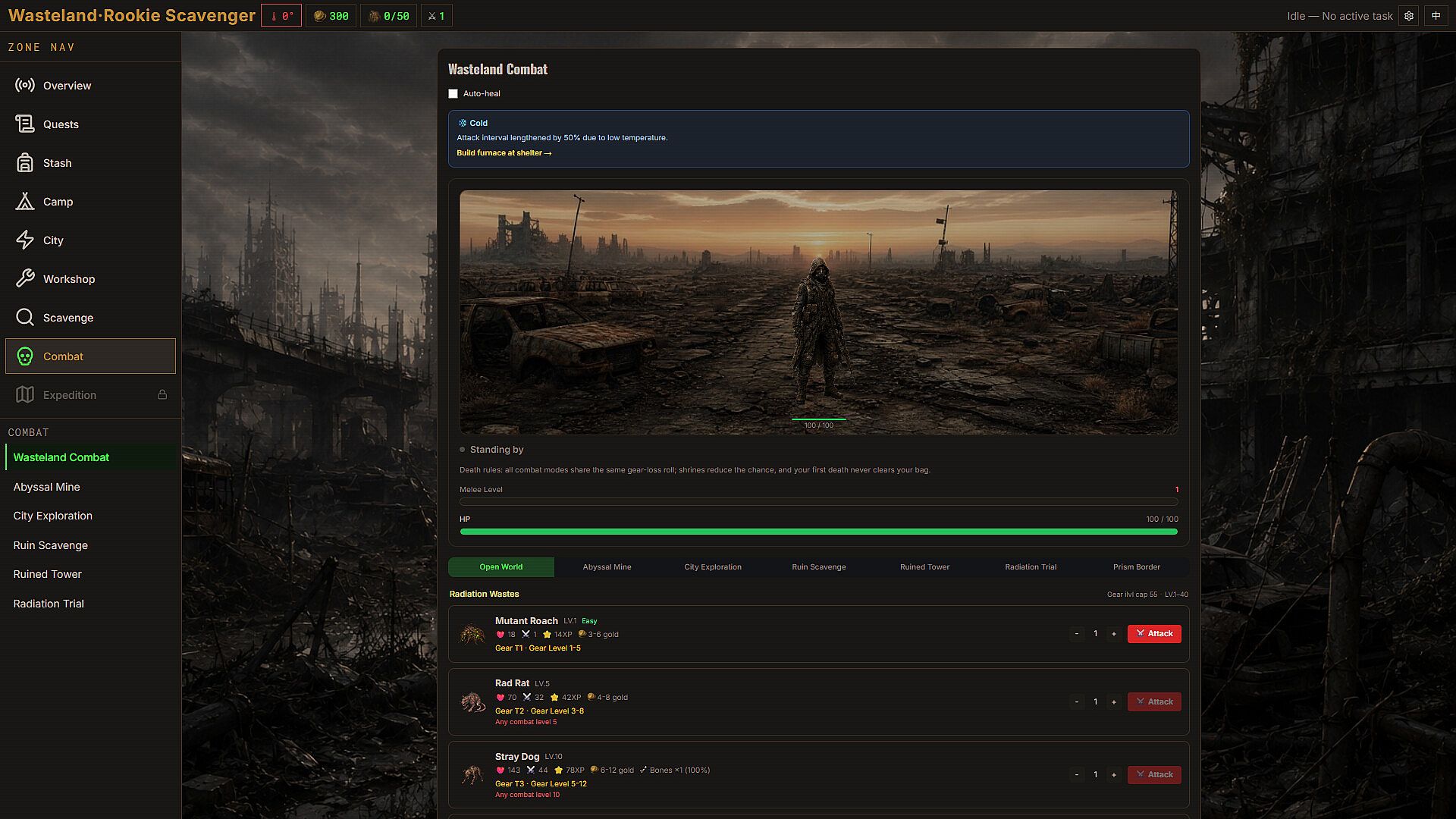Click the Expedition map icon
The image size is (1456, 819).
(25, 395)
